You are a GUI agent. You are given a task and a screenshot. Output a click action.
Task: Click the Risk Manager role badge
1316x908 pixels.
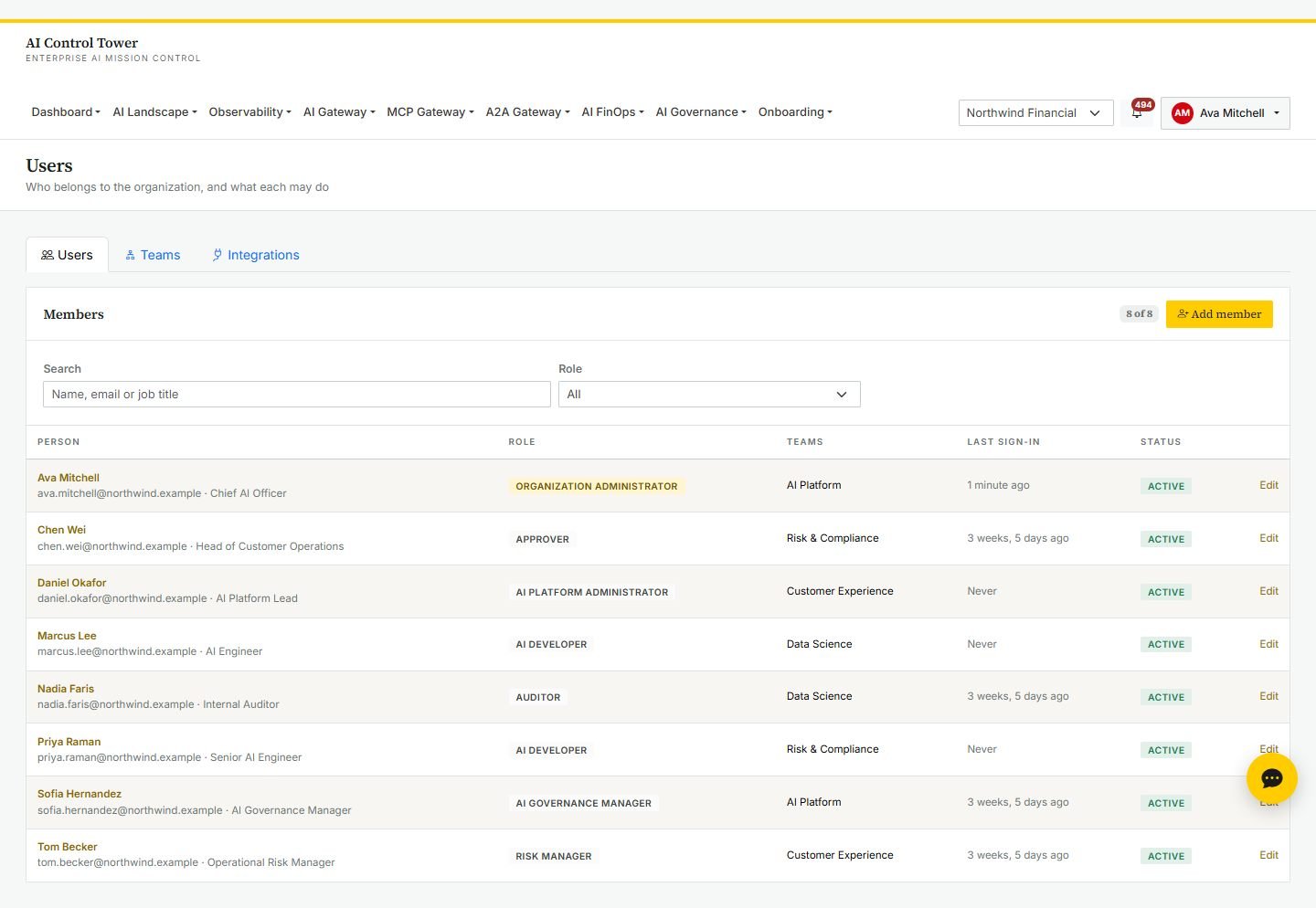click(x=554, y=856)
